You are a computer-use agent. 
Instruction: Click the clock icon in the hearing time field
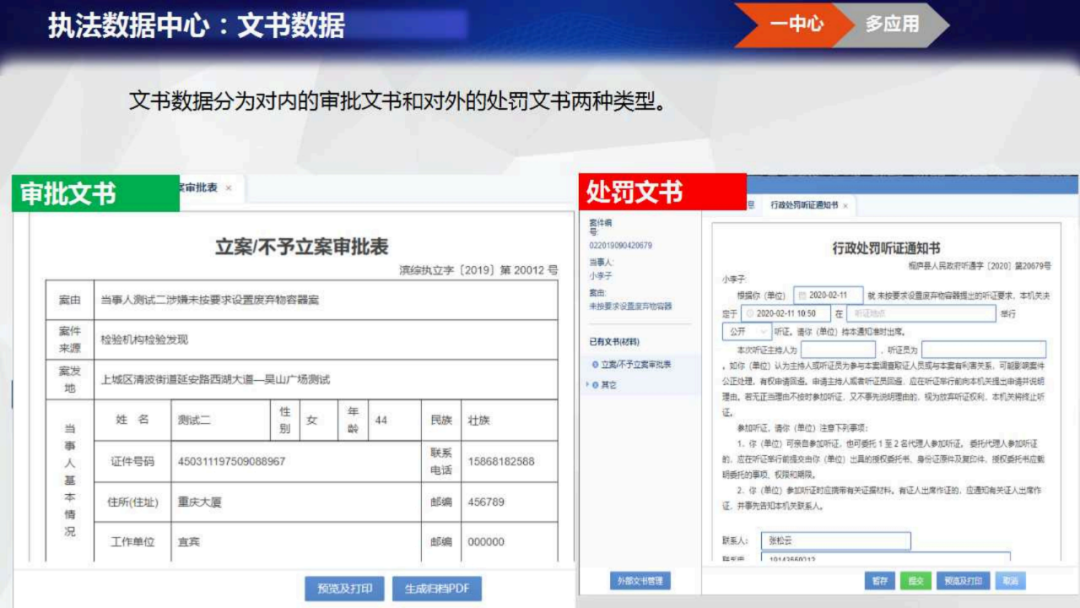(x=748, y=311)
